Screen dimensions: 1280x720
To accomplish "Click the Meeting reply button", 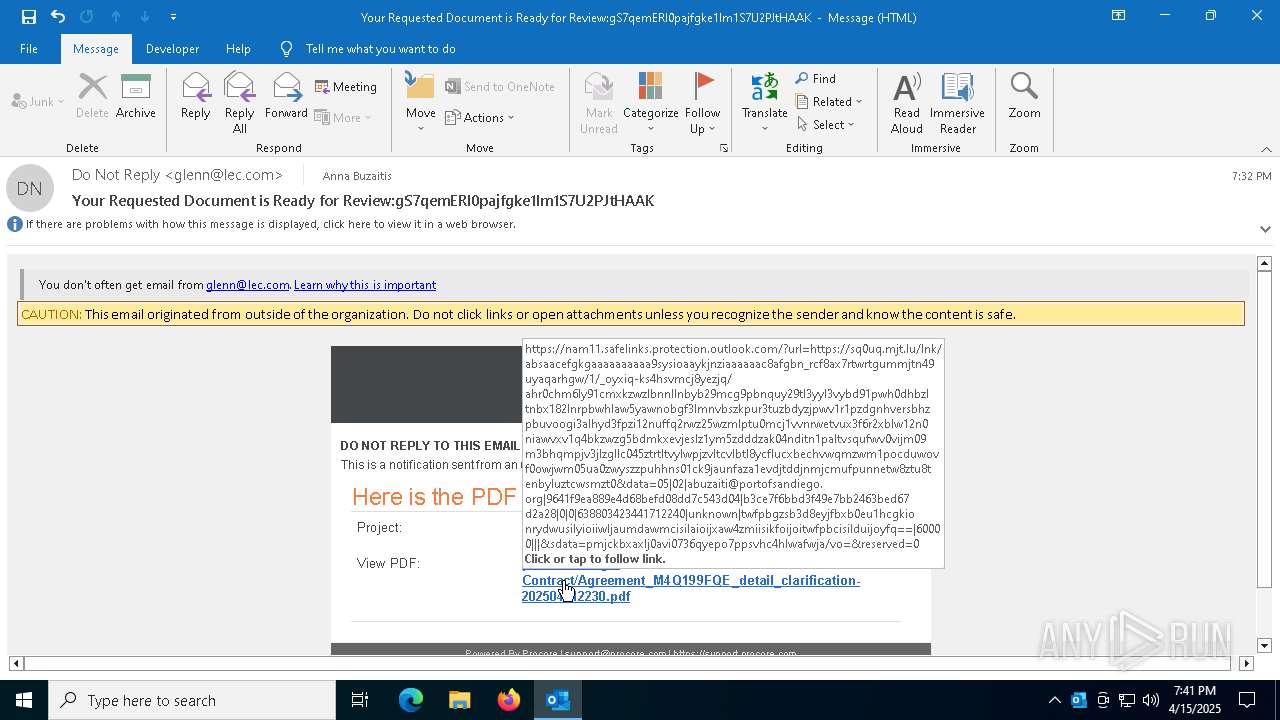I will coord(346,87).
